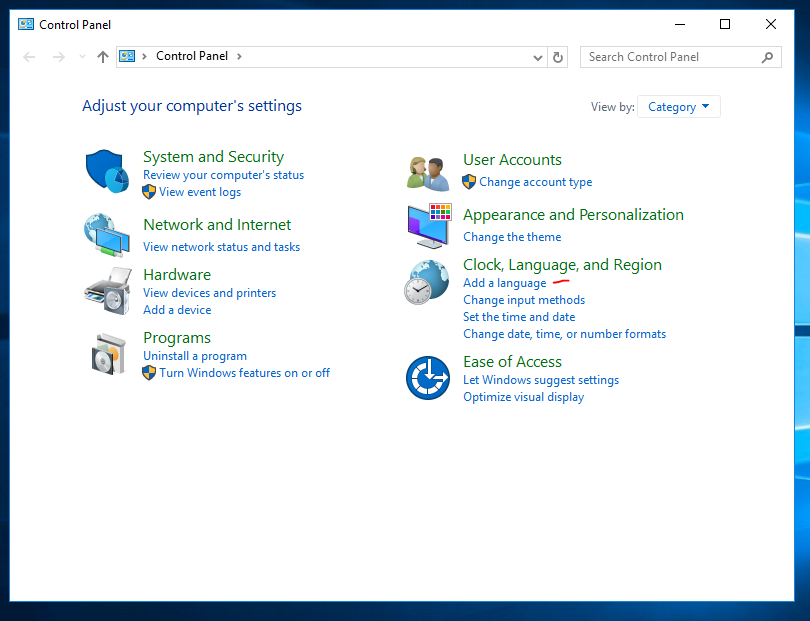Click the Back navigation arrow

pos(29,57)
